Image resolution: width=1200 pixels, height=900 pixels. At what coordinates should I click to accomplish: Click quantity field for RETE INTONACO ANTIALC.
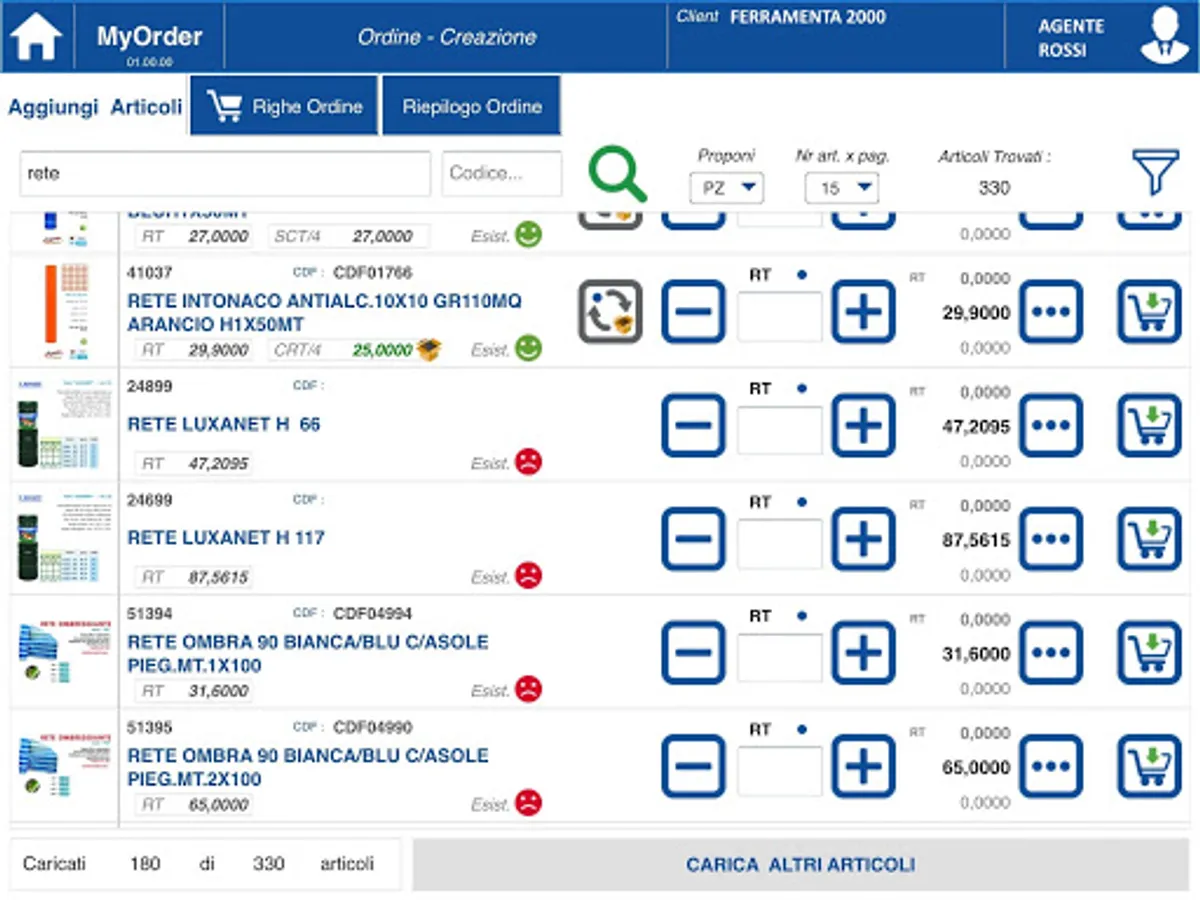779,317
